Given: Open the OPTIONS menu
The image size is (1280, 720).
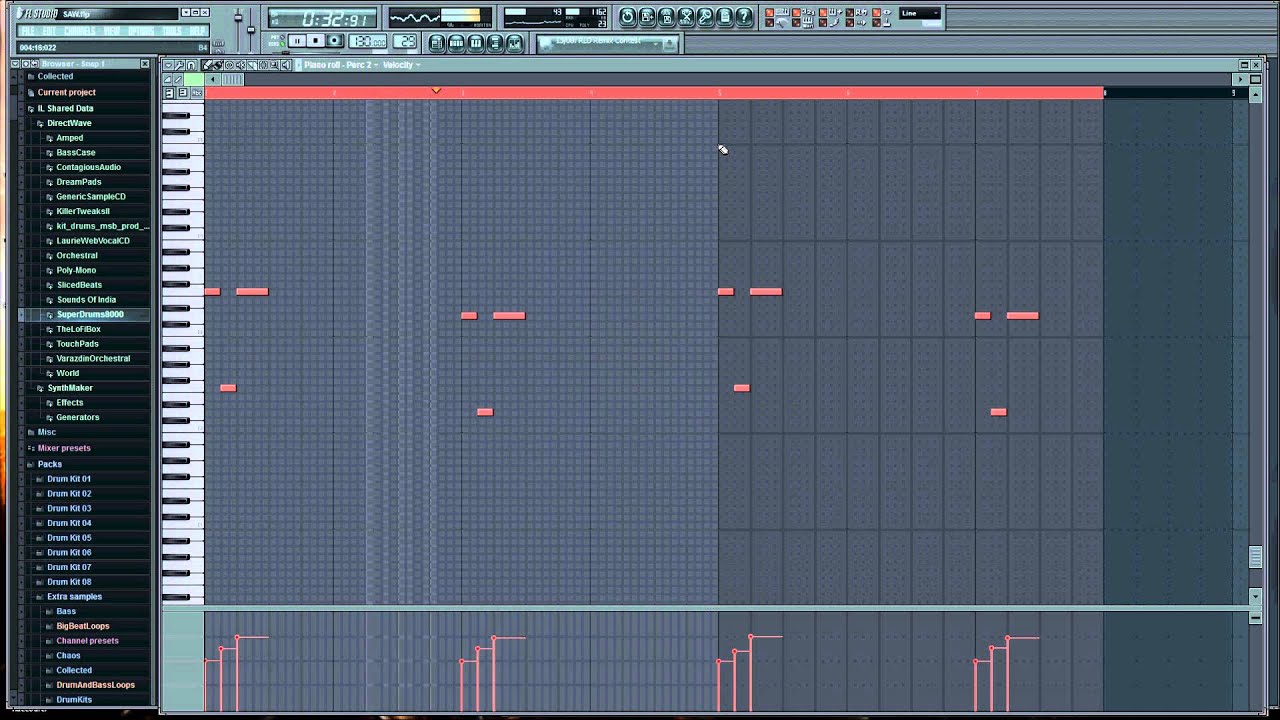Looking at the screenshot, I should (x=141, y=31).
